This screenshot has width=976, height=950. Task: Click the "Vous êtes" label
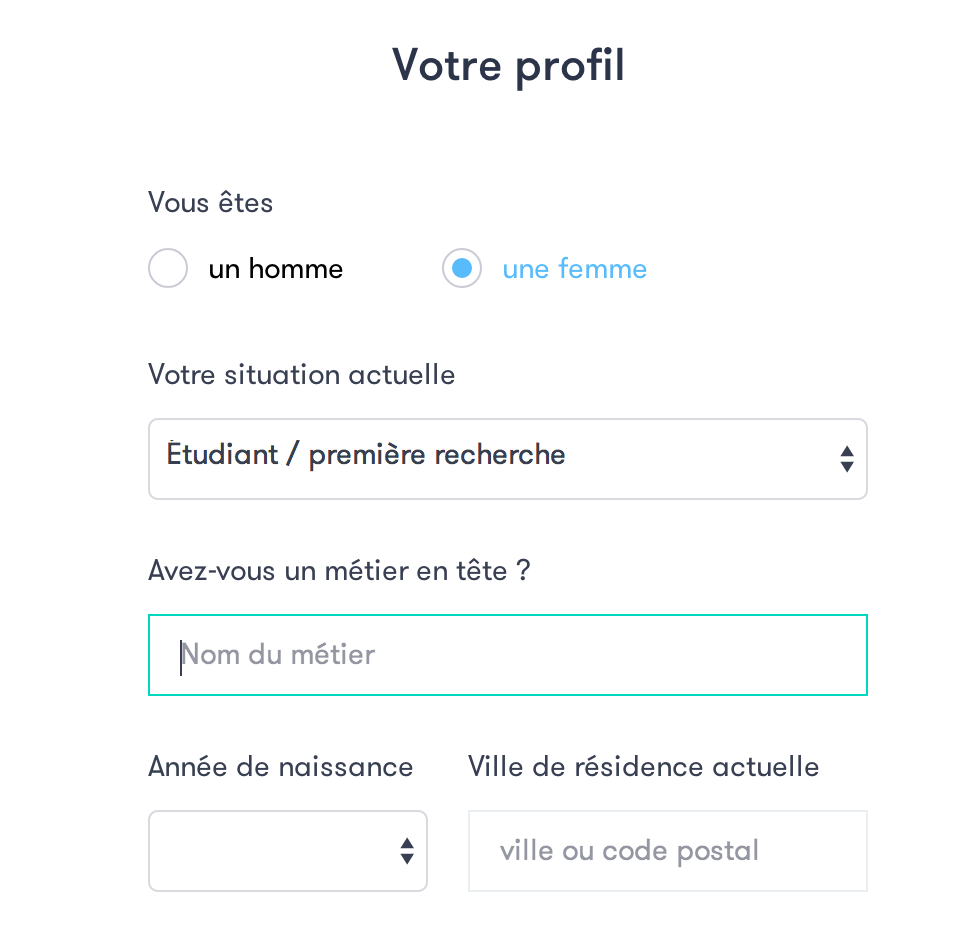[210, 203]
